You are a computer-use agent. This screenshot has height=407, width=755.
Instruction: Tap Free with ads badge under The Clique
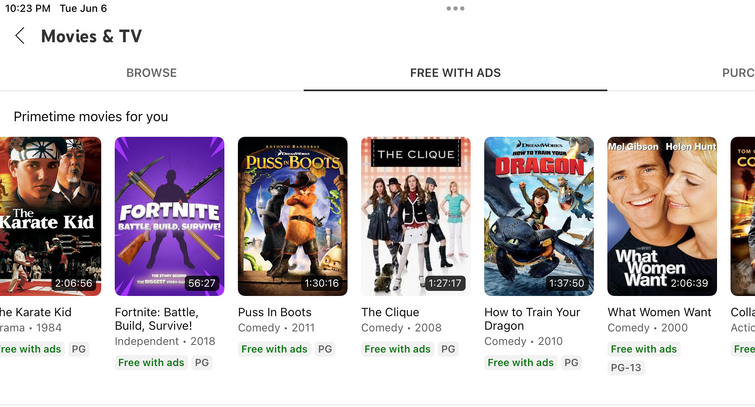[x=397, y=349]
